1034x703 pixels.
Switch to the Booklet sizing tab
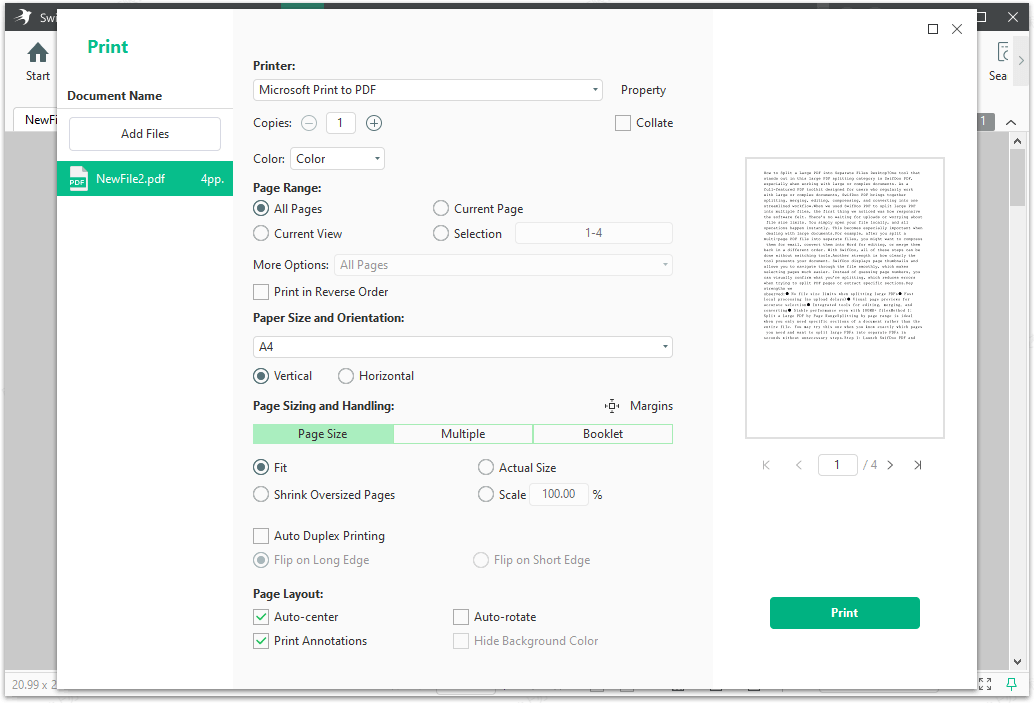(x=602, y=433)
